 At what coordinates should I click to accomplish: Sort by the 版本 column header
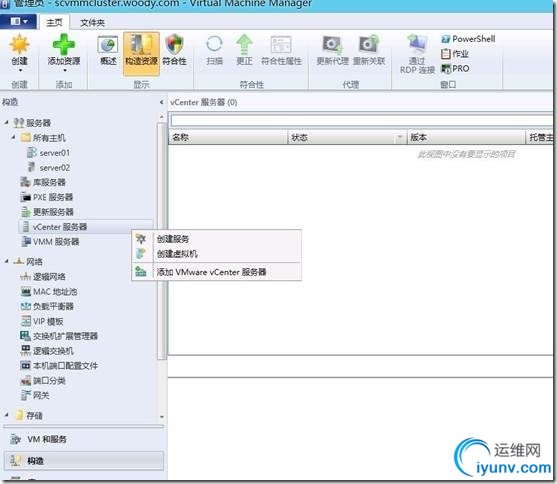(466, 137)
